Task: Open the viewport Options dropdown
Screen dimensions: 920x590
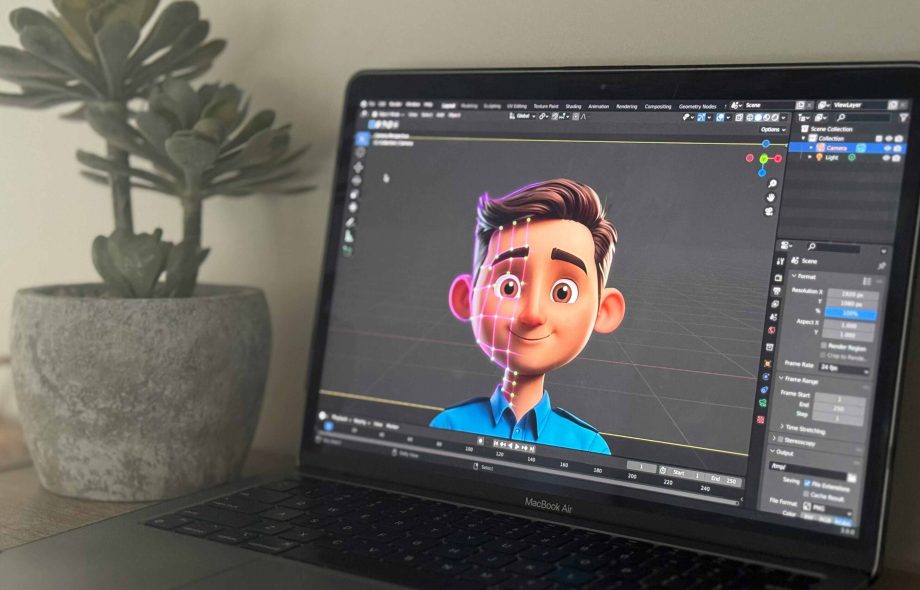Action: click(772, 130)
